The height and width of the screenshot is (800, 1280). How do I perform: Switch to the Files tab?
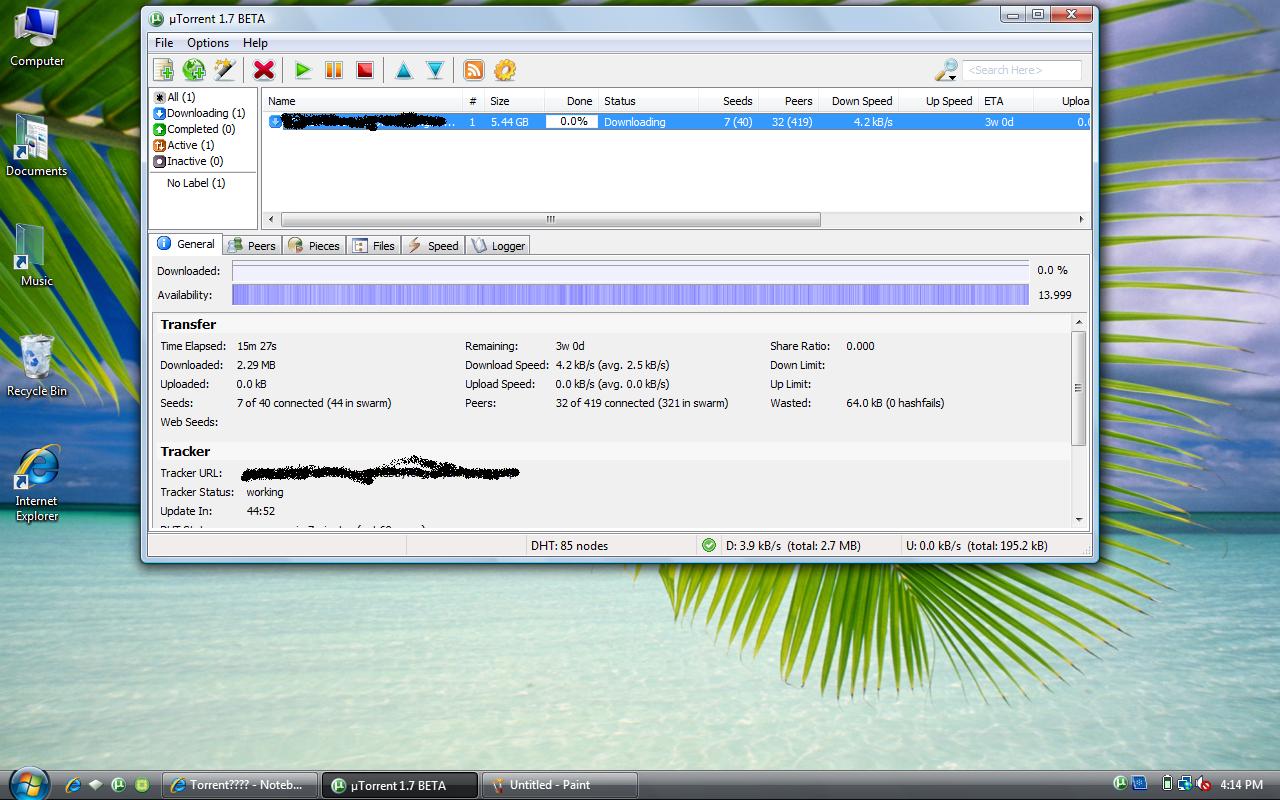(374, 246)
